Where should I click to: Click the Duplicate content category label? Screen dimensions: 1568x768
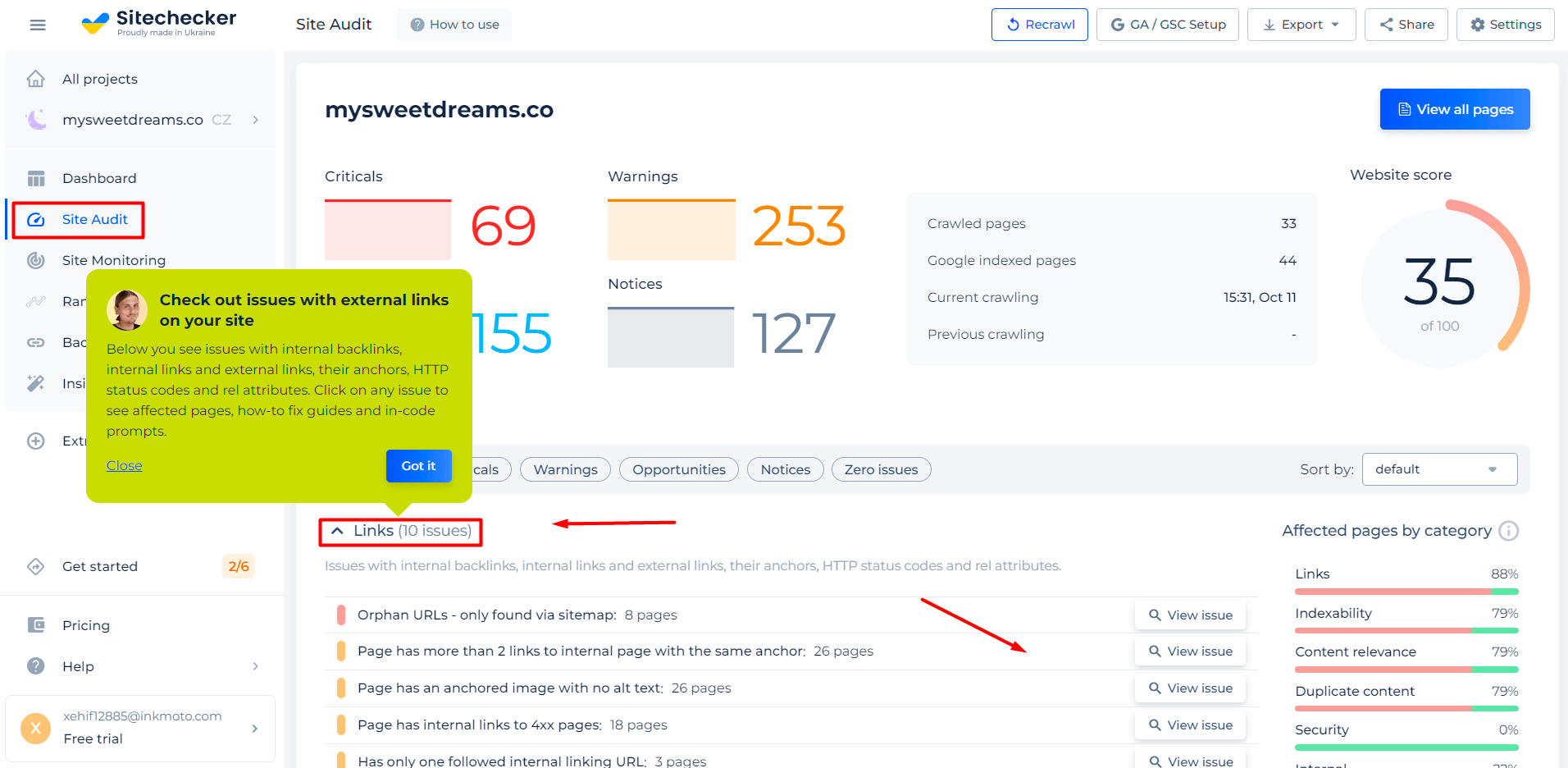(x=1355, y=691)
